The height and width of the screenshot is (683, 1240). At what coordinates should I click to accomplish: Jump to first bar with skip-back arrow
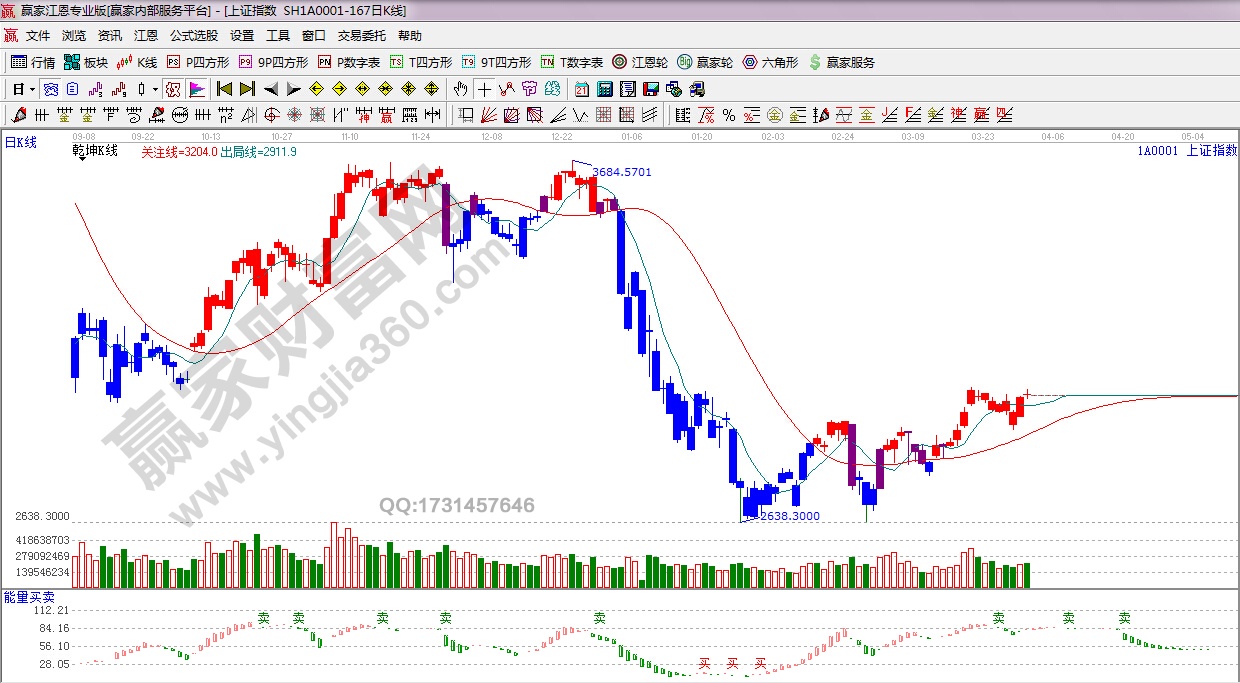pyautogui.click(x=224, y=89)
